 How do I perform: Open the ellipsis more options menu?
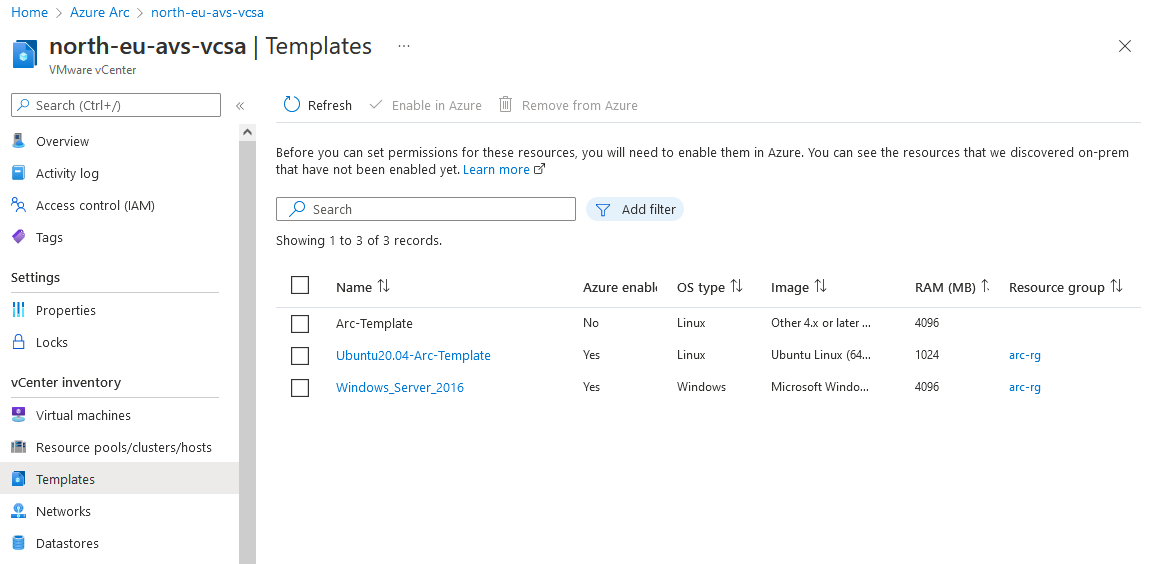point(404,46)
